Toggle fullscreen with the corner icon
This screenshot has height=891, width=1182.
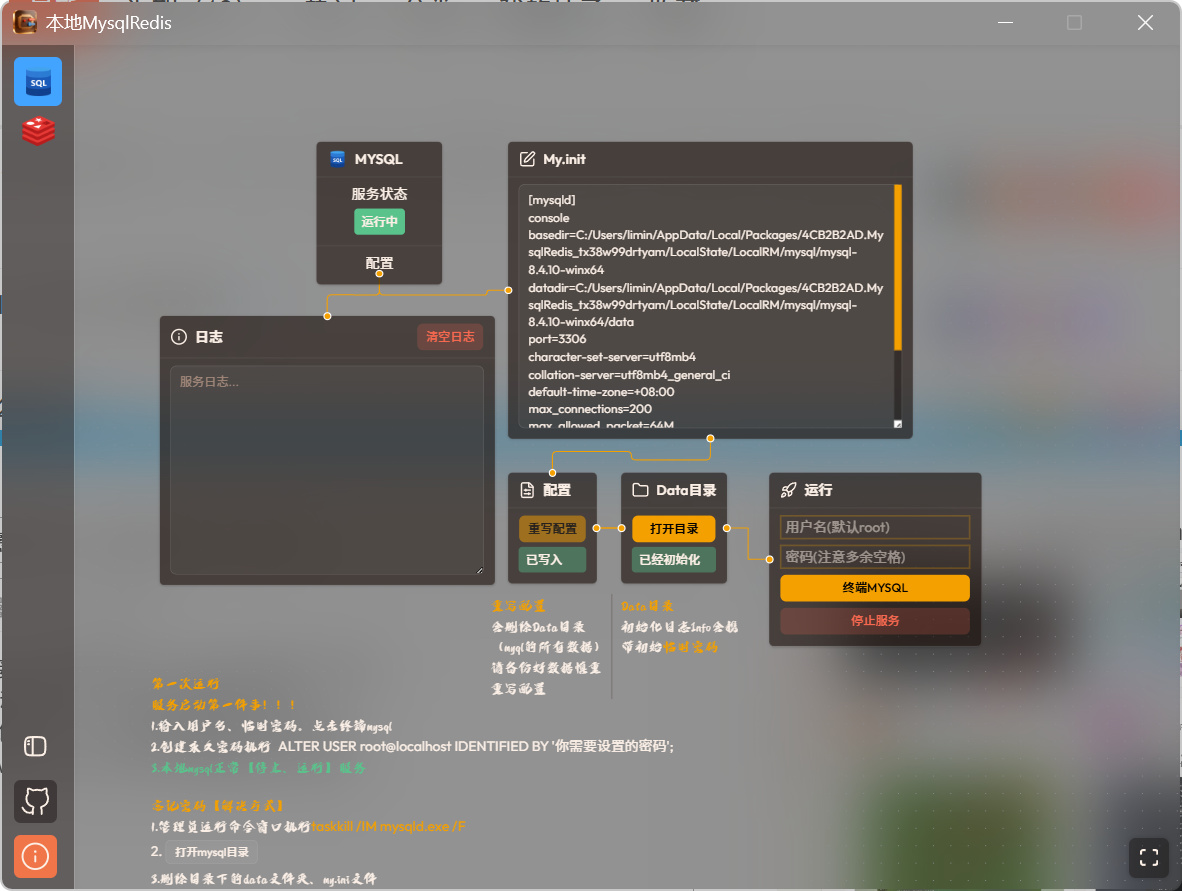[x=1149, y=858]
